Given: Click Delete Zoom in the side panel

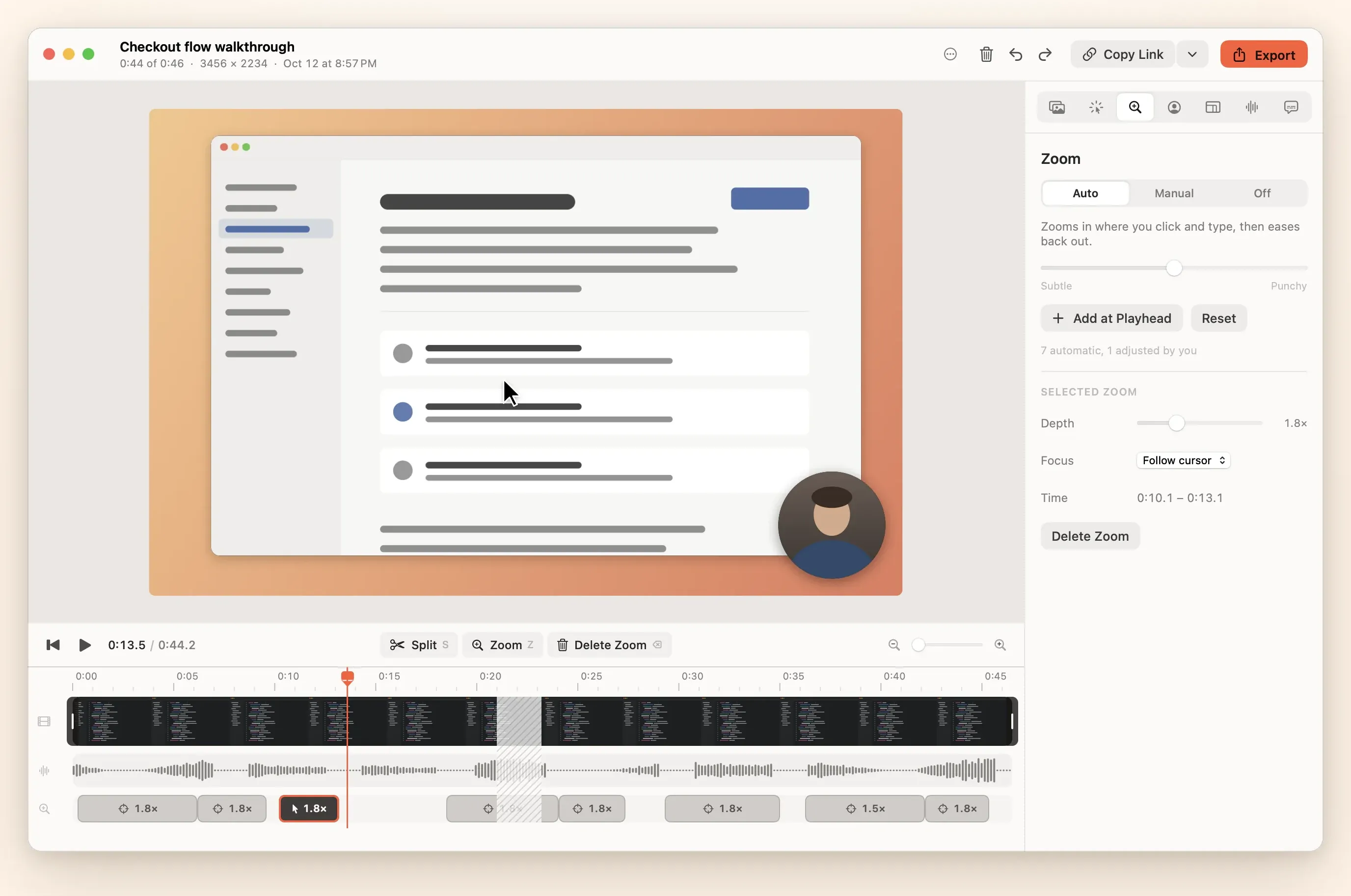Looking at the screenshot, I should 1089,536.
